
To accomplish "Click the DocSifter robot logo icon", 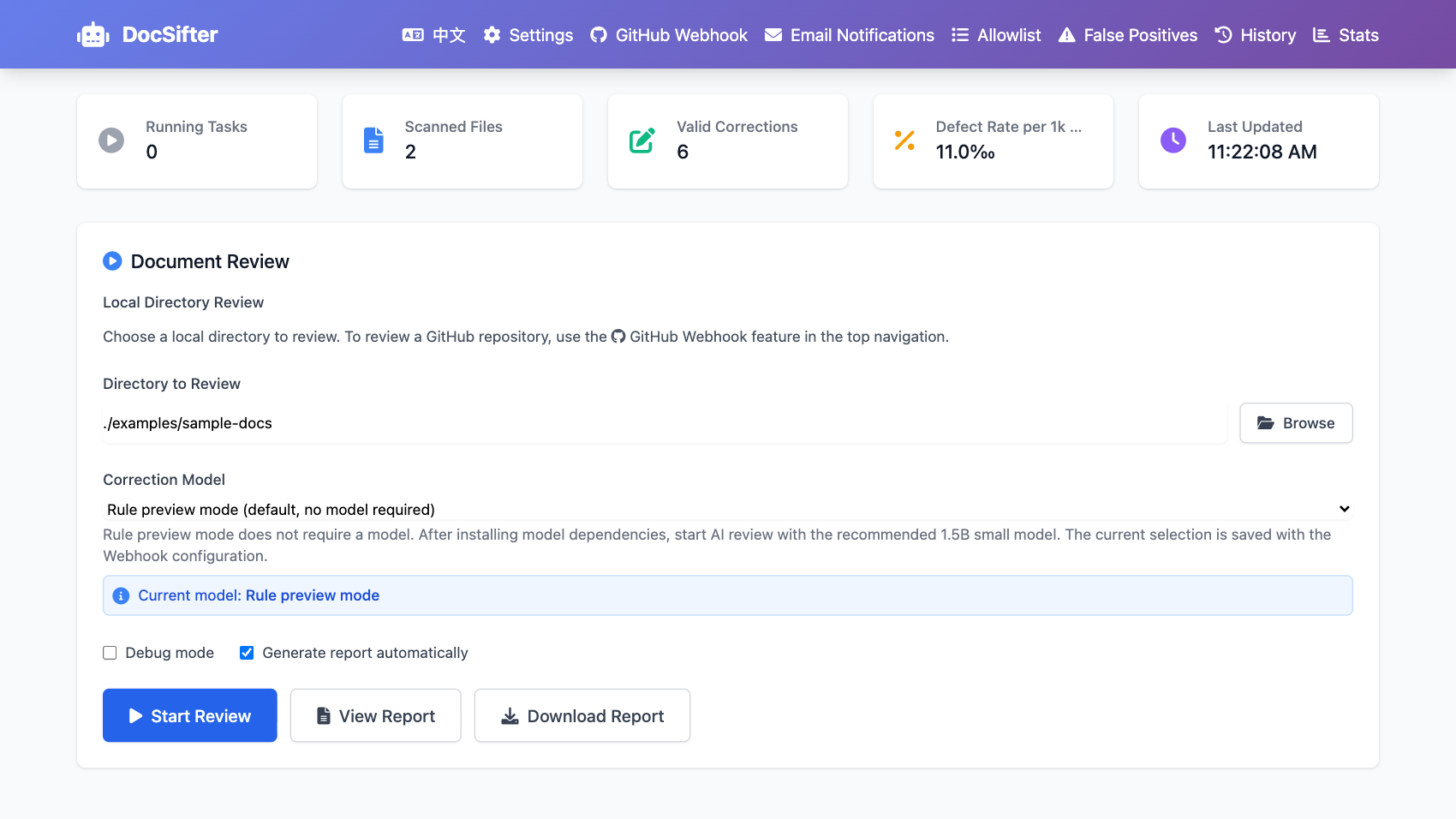I will [x=92, y=35].
